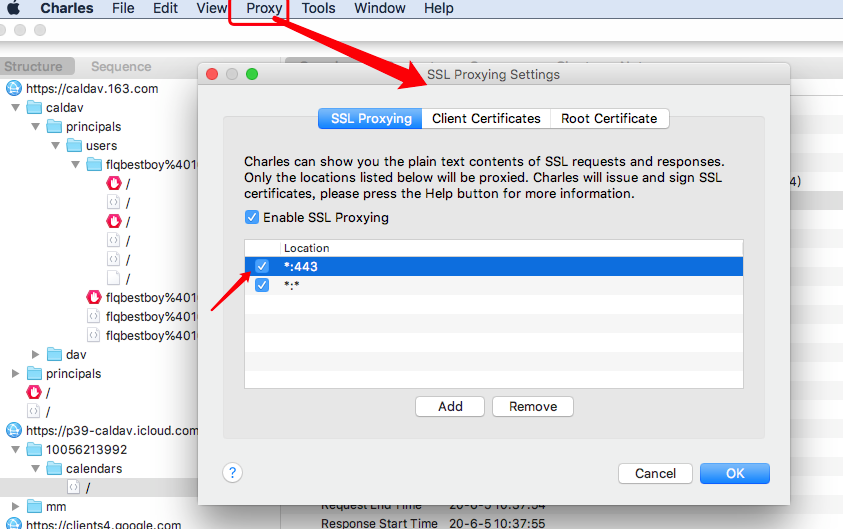Switch to Root Certificate tab
Viewport: 843px width, 529px height.
[x=610, y=118]
